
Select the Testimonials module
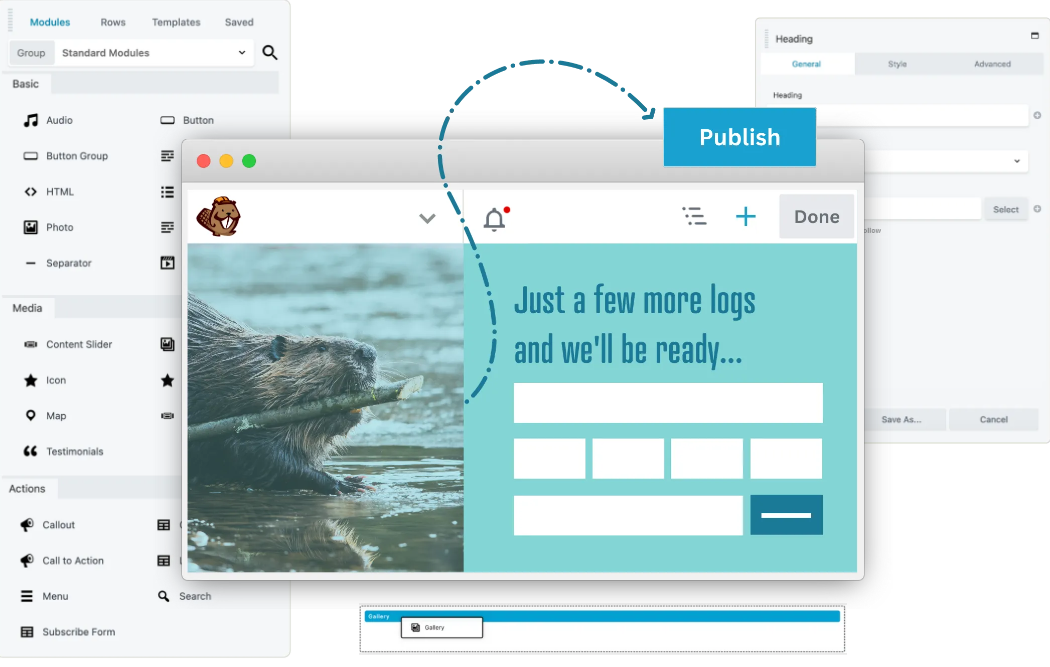point(63,451)
